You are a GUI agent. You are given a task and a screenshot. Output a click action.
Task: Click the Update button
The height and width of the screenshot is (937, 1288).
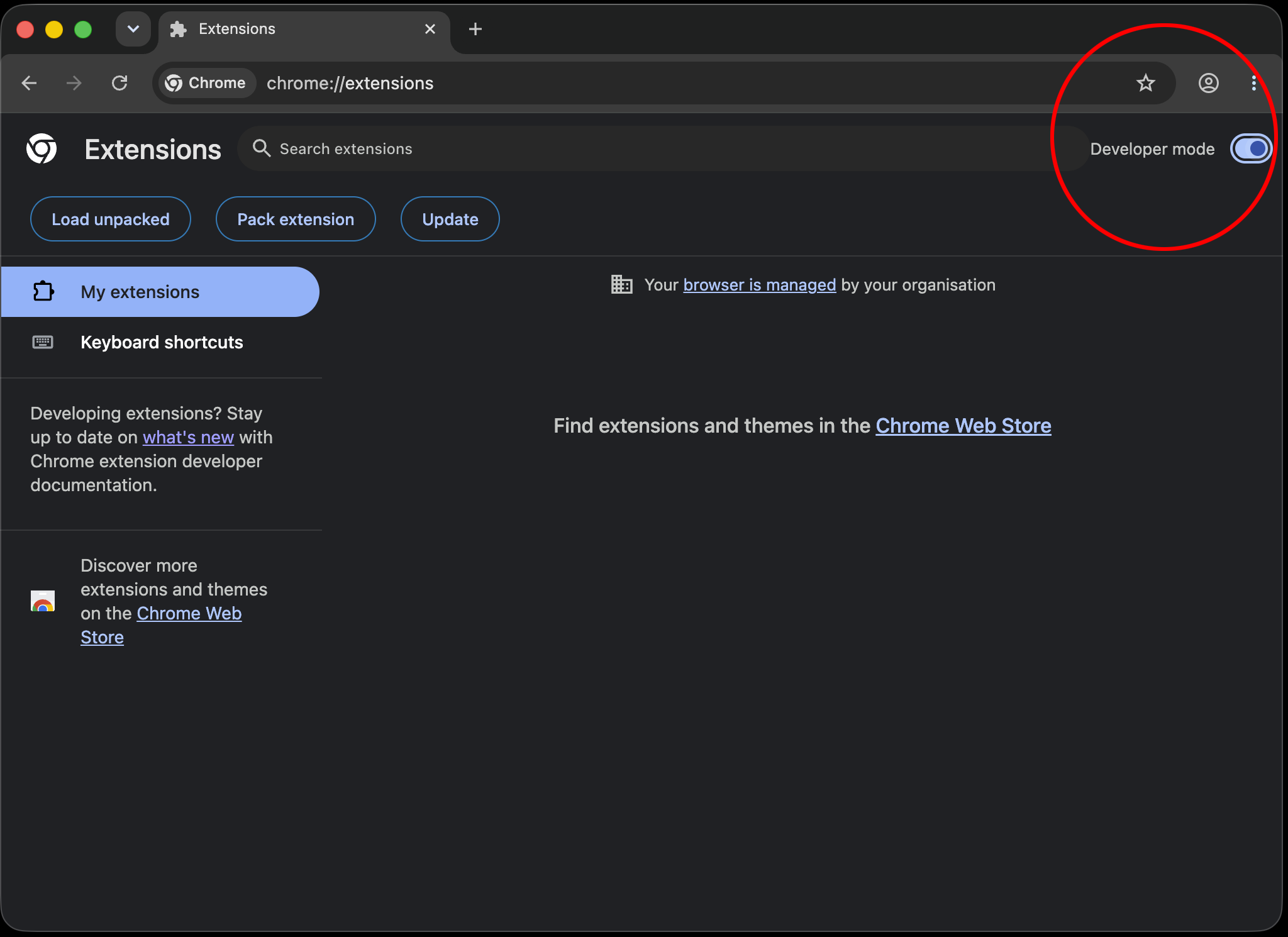(x=450, y=219)
